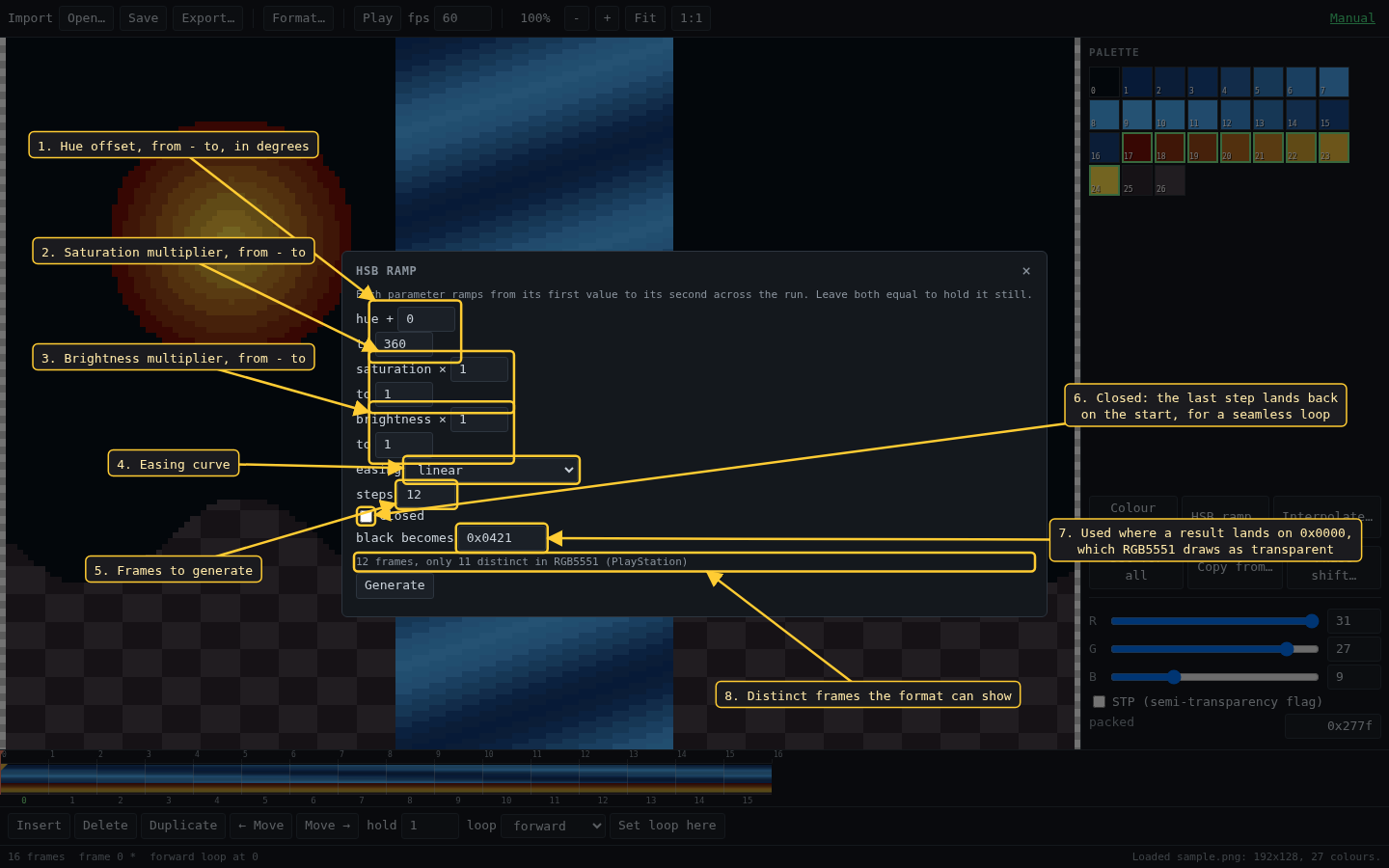Close the HSB Ramp dialog

(1026, 271)
